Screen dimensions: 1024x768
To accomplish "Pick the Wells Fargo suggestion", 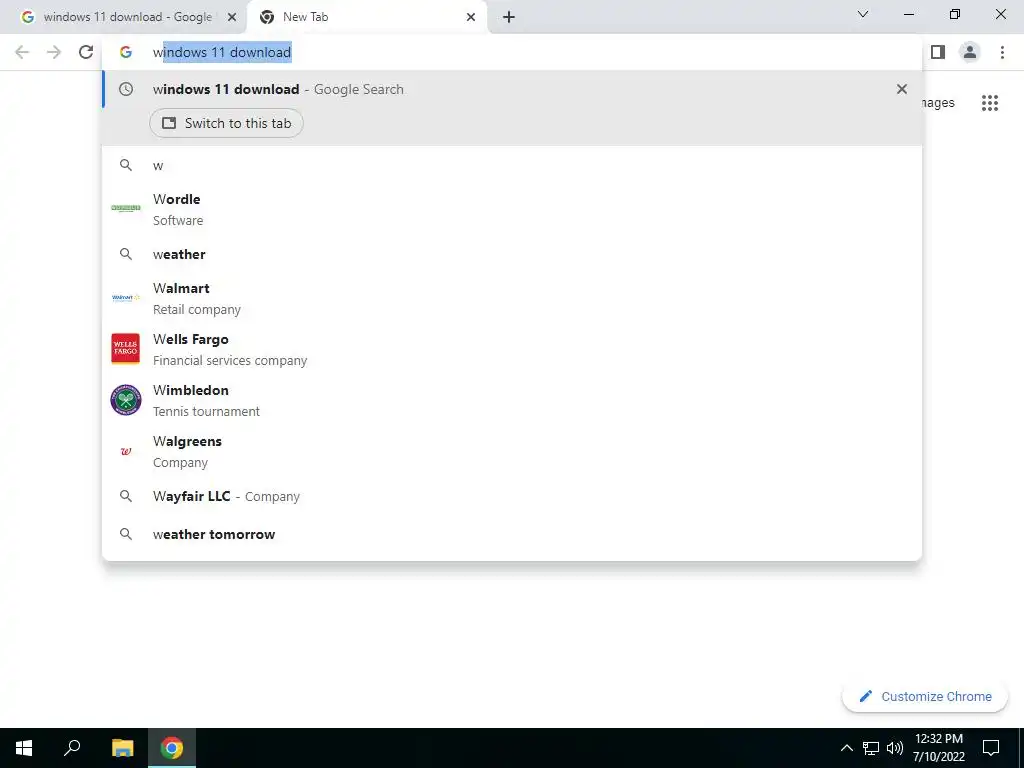I will coord(512,349).
